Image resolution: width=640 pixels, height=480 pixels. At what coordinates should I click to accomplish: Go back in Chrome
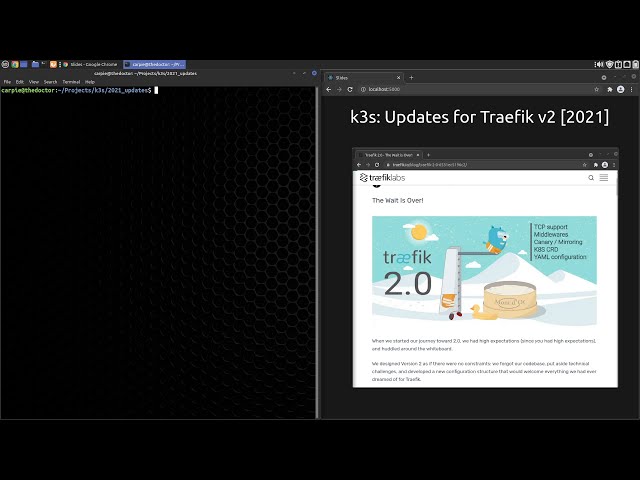329,89
